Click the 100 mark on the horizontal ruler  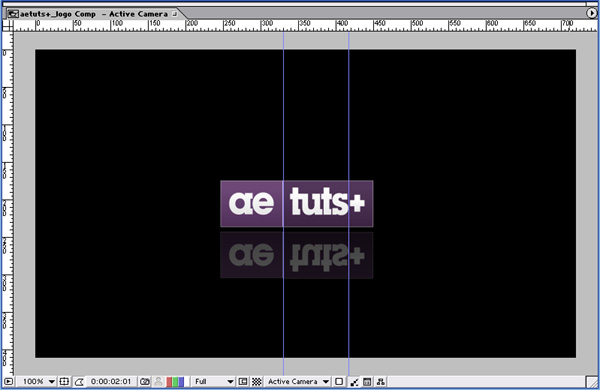click(117, 23)
